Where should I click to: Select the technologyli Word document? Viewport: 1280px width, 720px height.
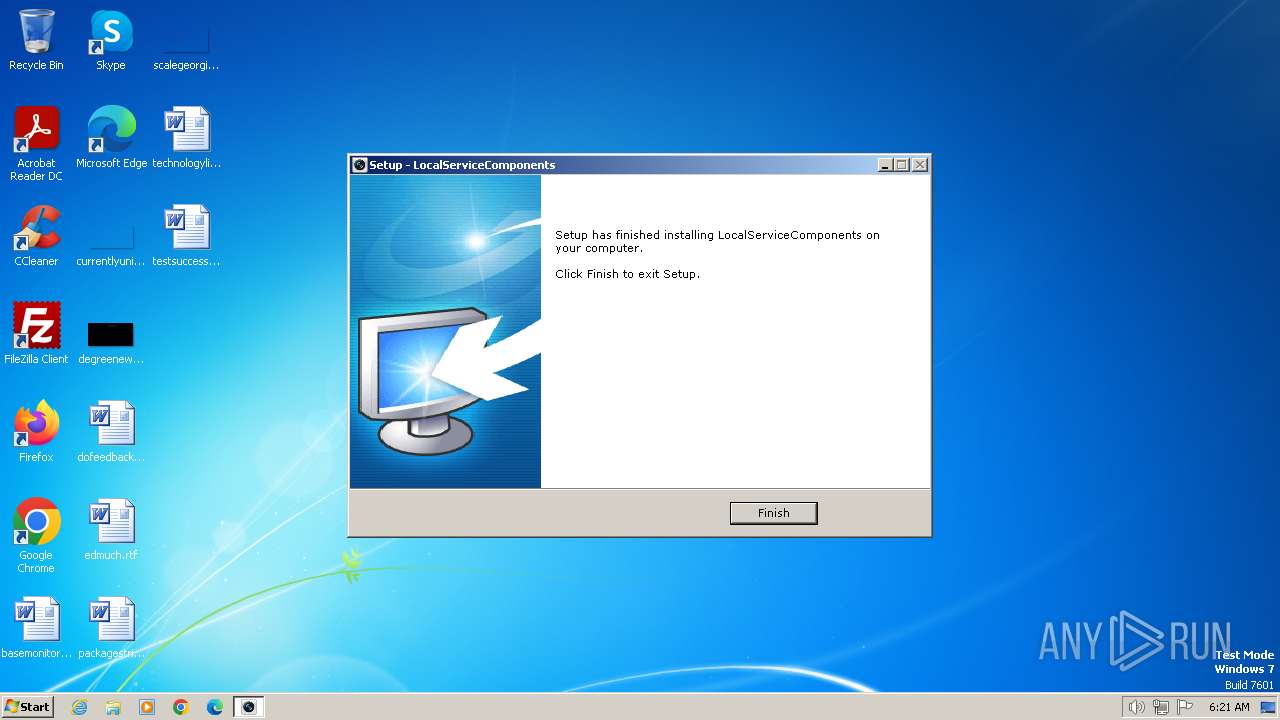point(186,138)
